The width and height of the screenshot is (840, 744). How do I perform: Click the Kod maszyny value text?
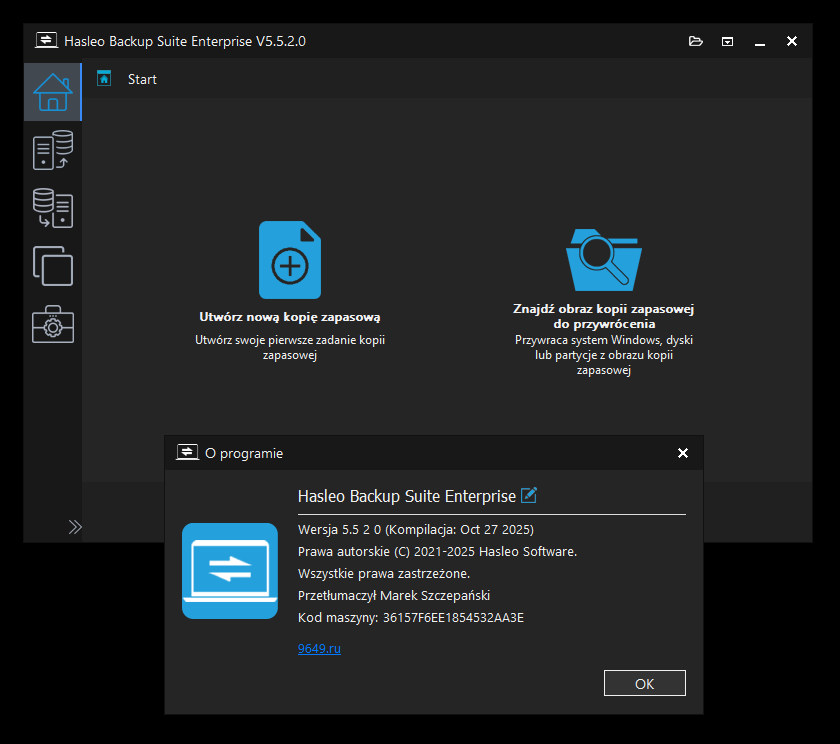(453, 618)
